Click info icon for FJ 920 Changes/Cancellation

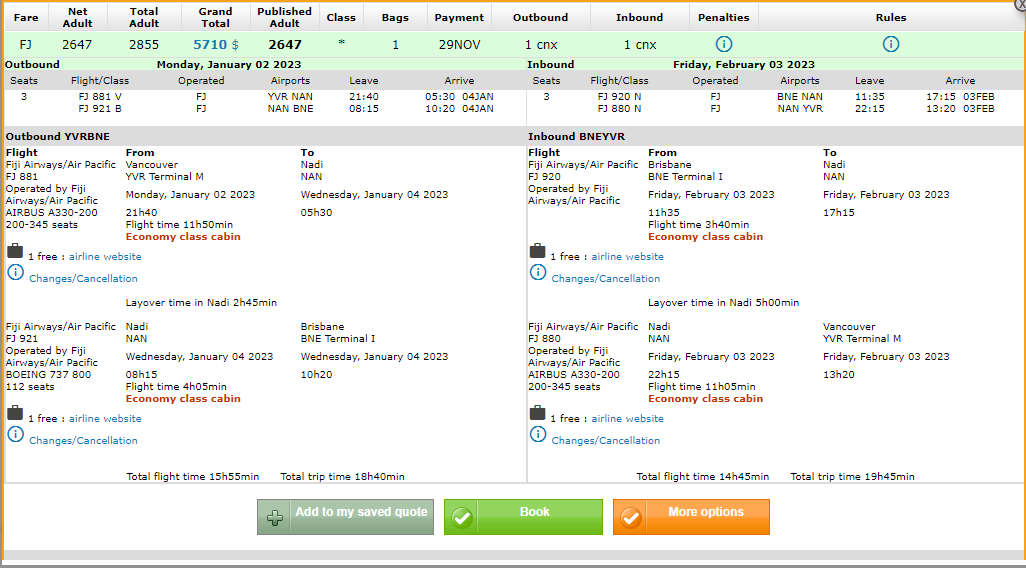(x=537, y=272)
